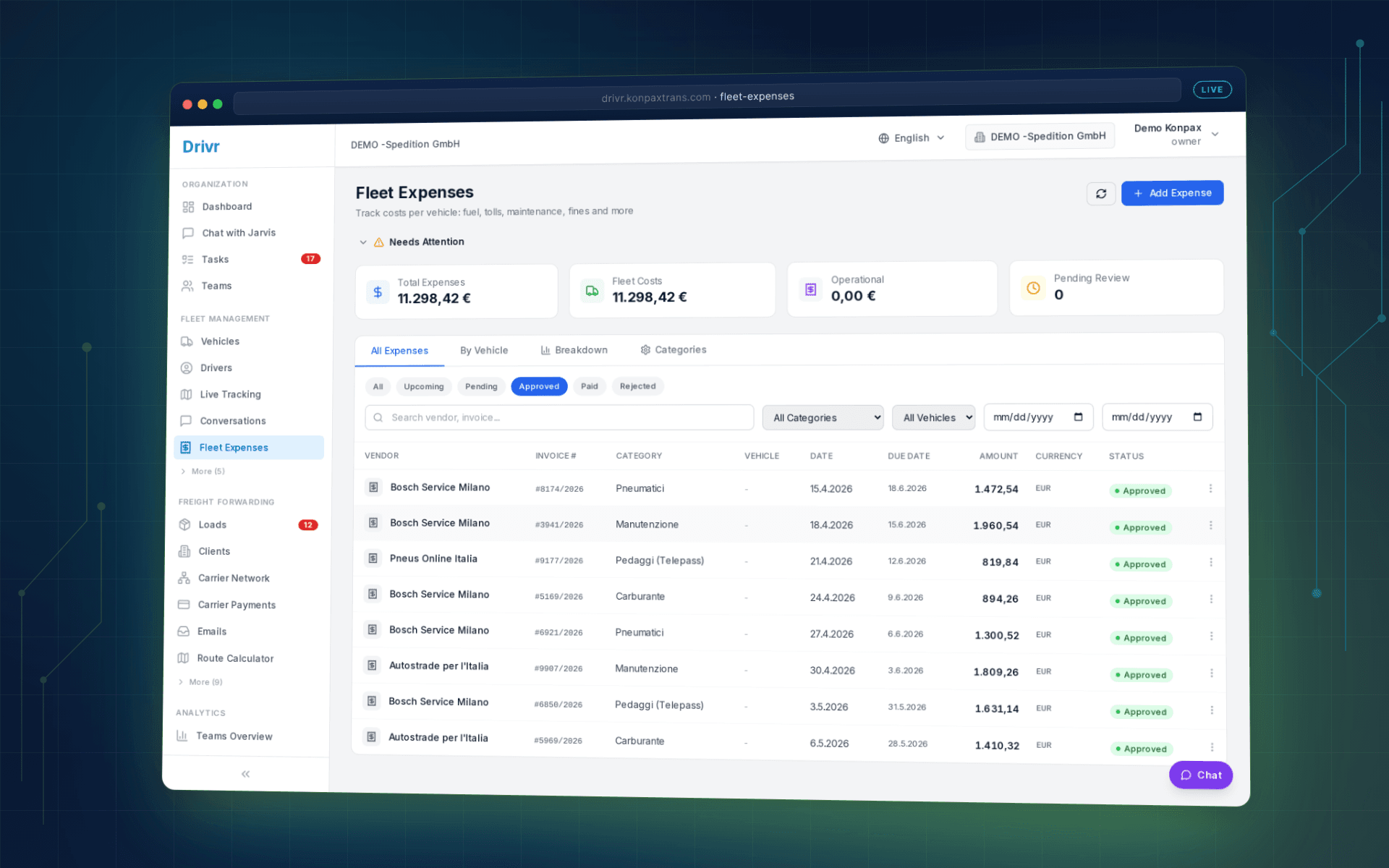Sort by the Amount column header
The width and height of the screenshot is (1389, 868).
pos(998,456)
